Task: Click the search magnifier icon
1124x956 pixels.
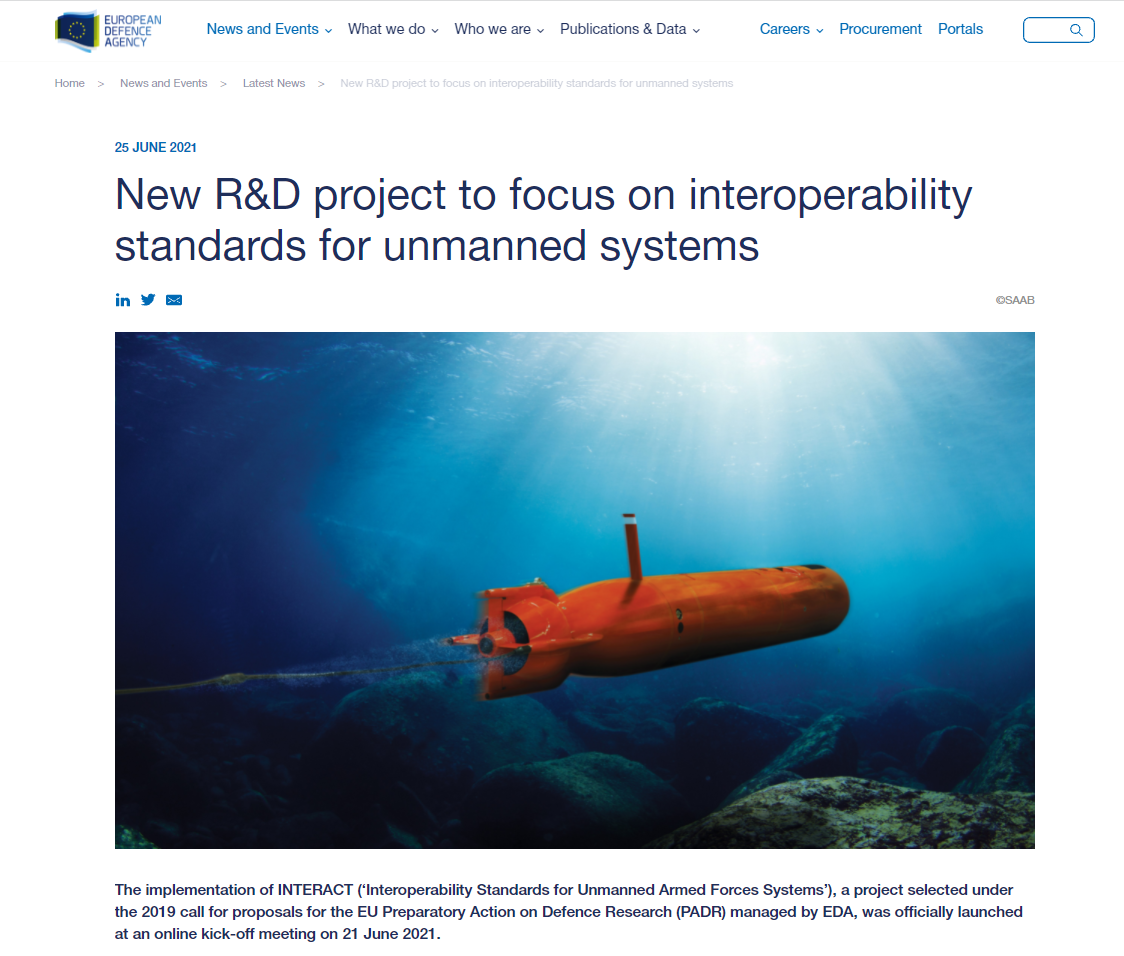Action: point(1075,30)
